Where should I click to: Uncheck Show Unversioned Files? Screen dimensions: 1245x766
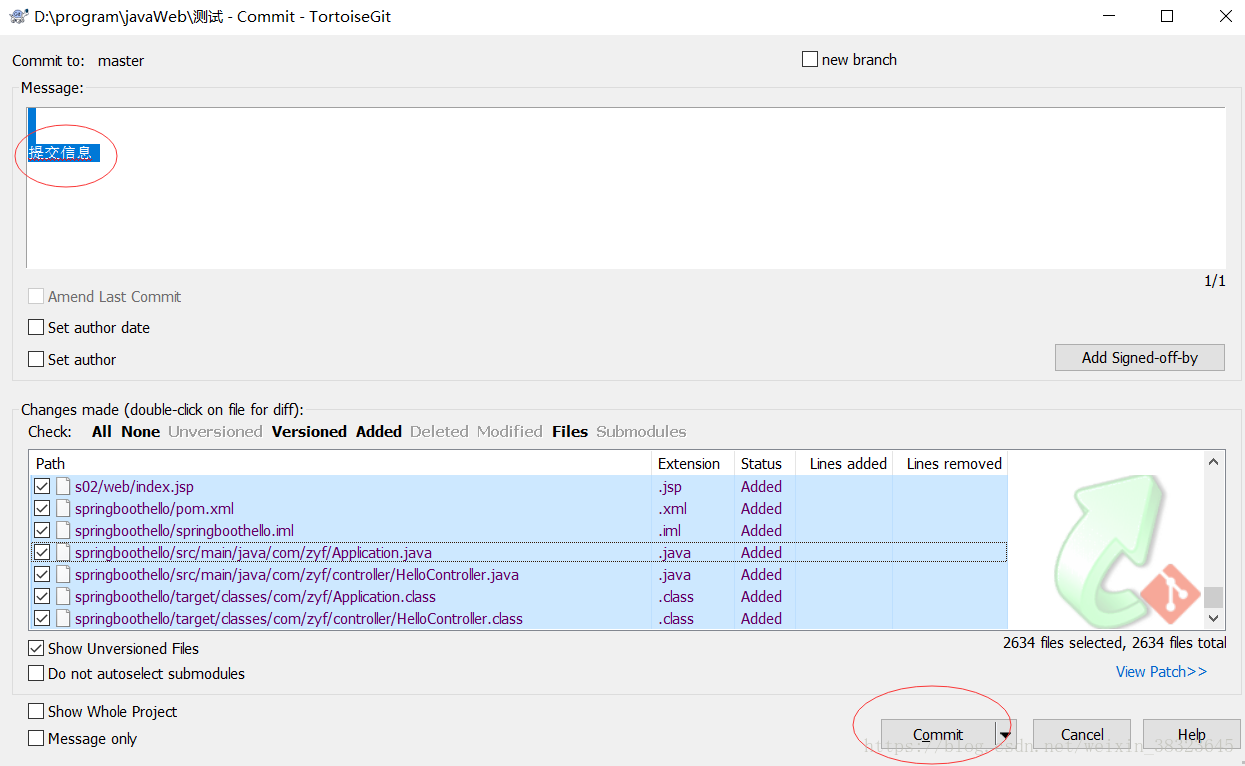(36, 649)
